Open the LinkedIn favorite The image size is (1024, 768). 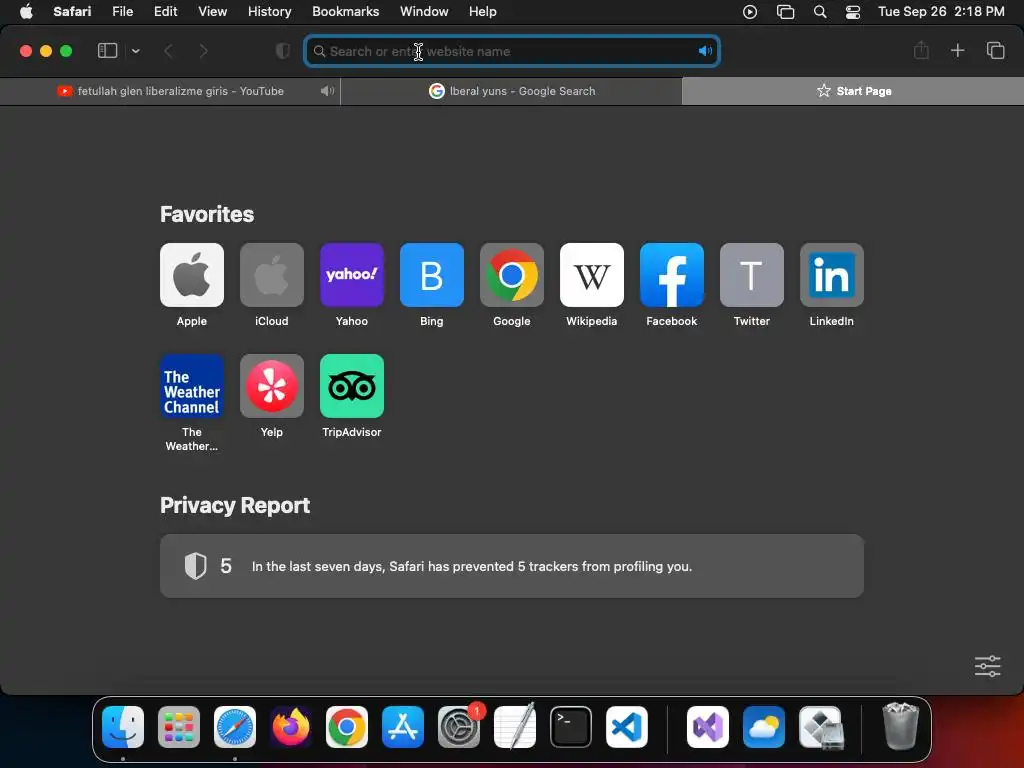tap(831, 275)
